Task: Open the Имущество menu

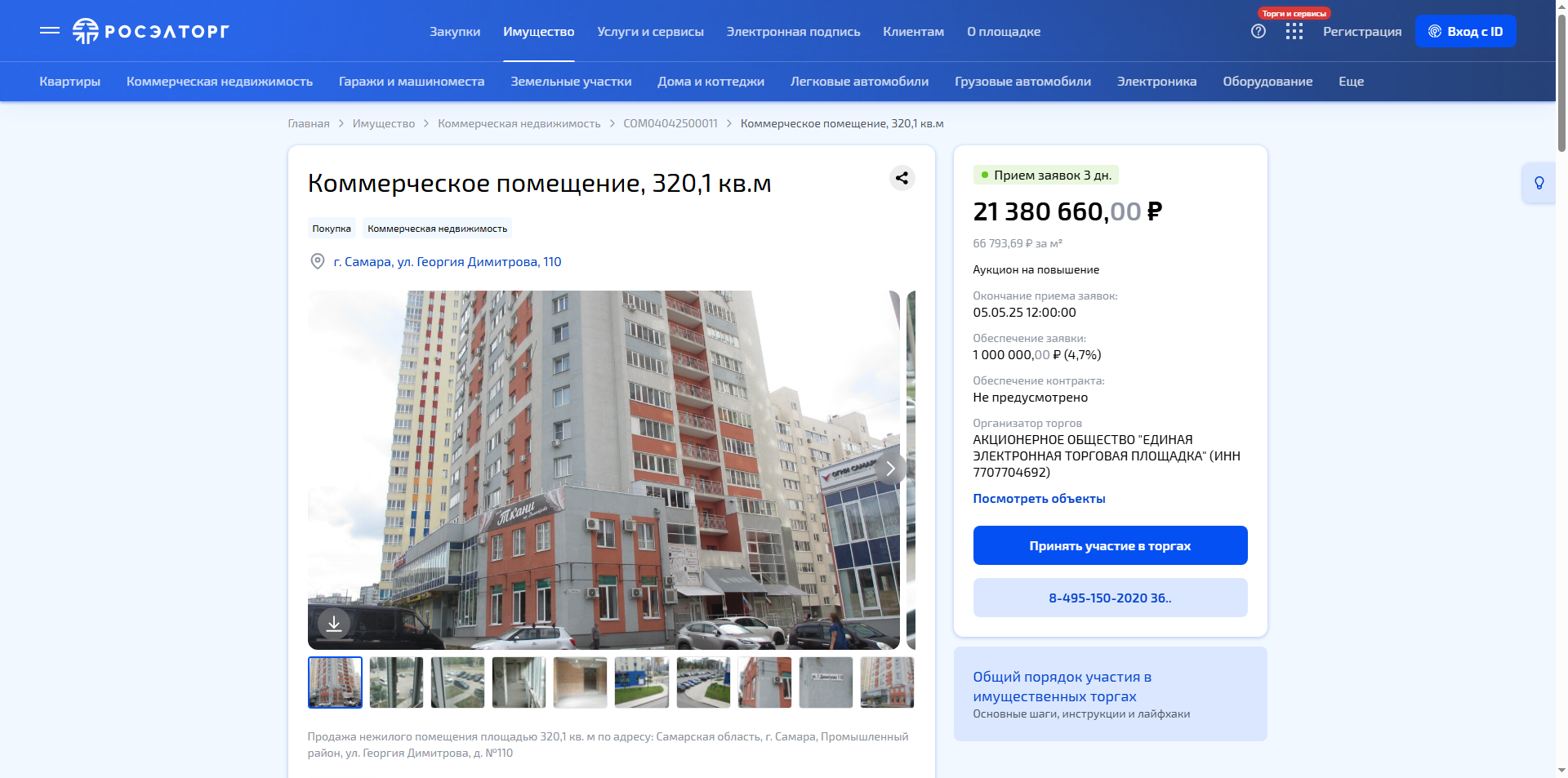Action: coord(539,32)
